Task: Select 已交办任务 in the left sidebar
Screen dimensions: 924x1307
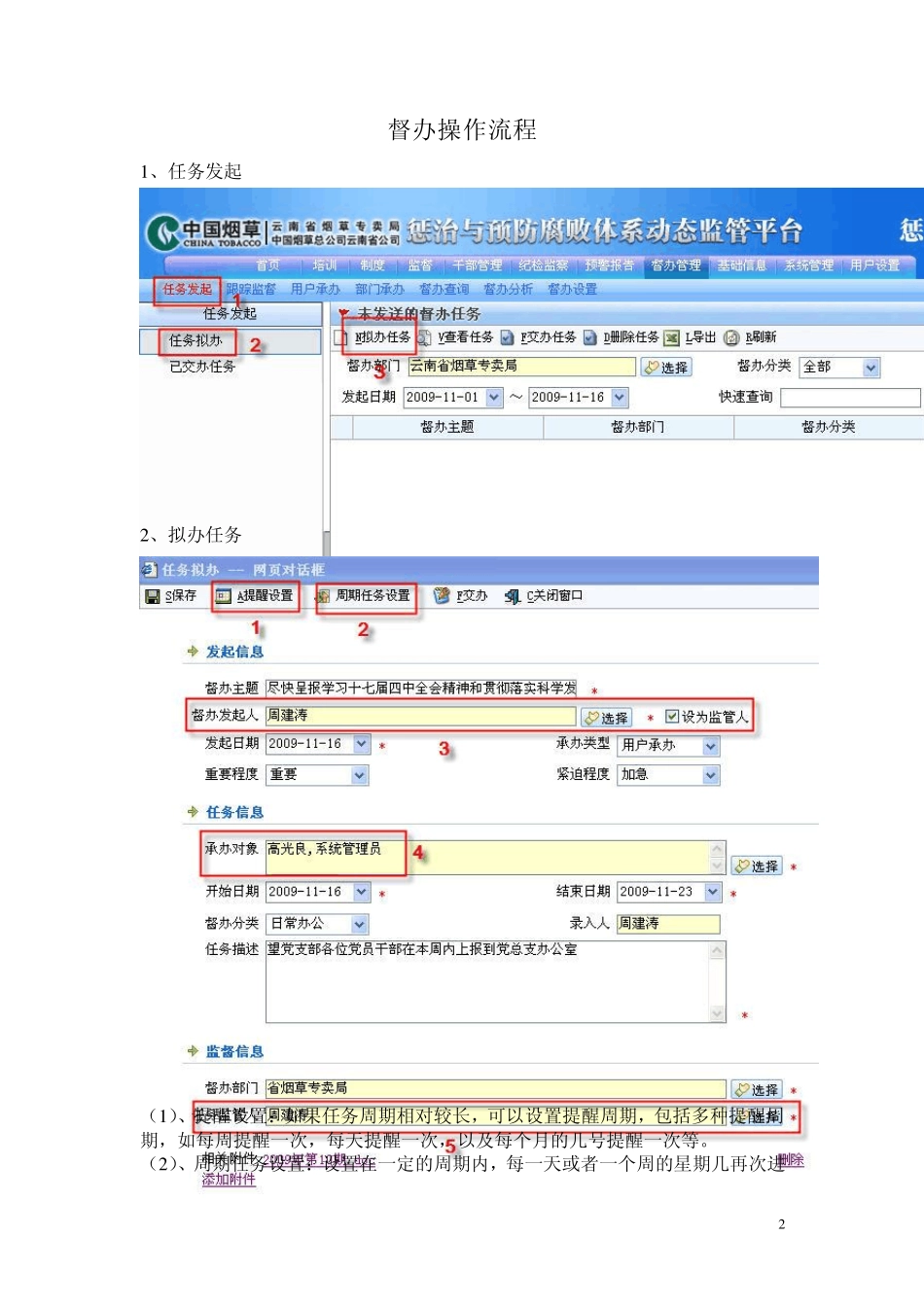Action: coord(202,367)
